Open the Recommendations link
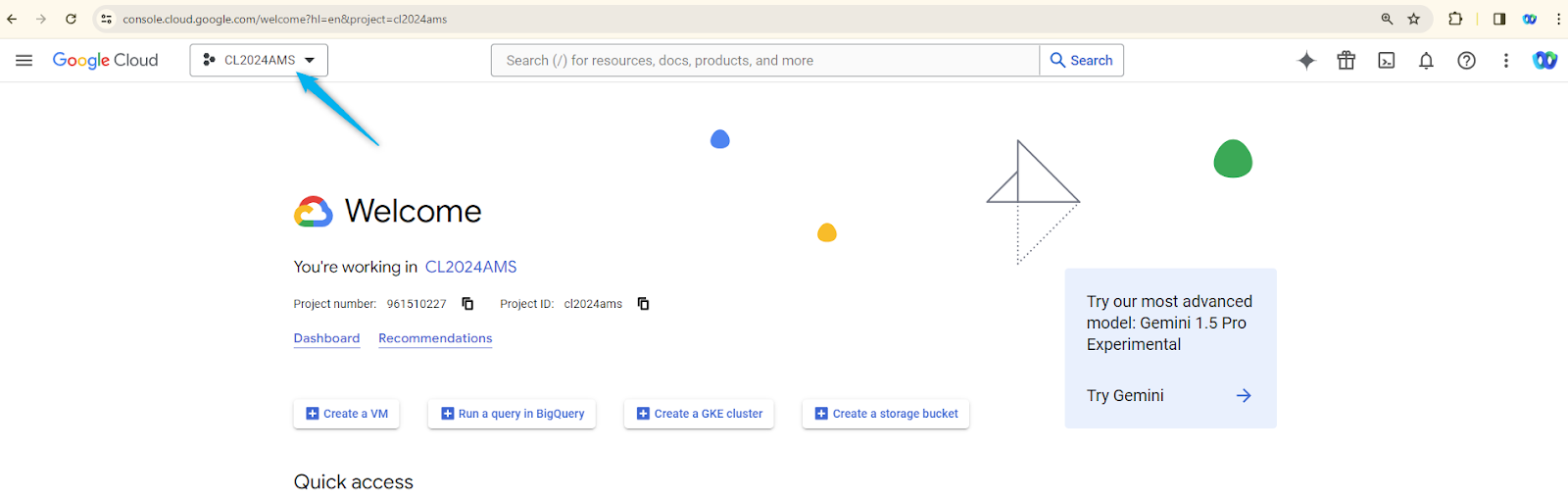 point(435,338)
